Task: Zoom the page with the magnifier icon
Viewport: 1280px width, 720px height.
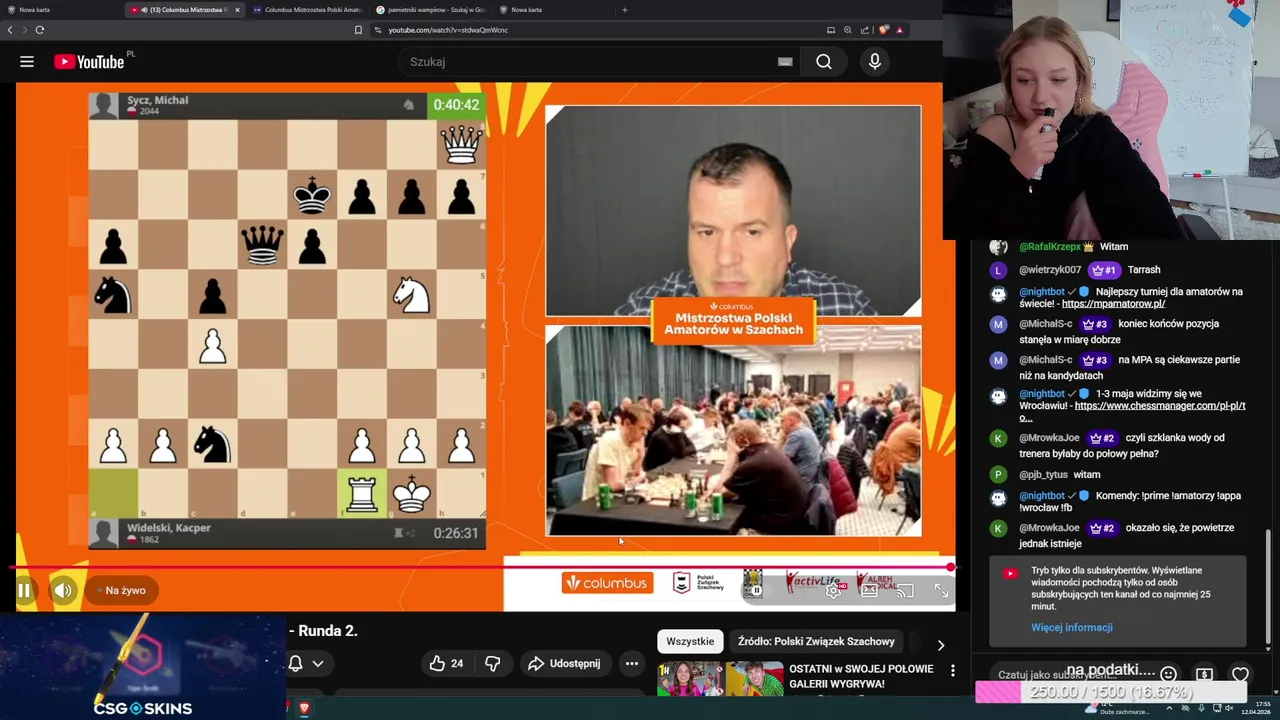Action: click(x=847, y=30)
